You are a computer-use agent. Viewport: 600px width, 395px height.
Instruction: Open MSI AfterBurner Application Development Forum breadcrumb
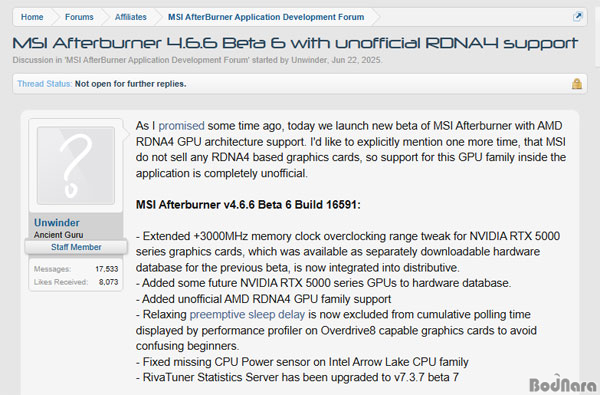(x=266, y=17)
